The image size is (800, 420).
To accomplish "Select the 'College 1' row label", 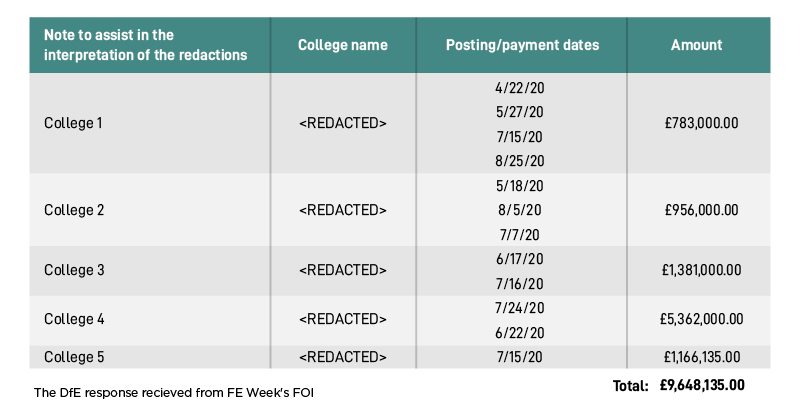I will tap(73, 123).
